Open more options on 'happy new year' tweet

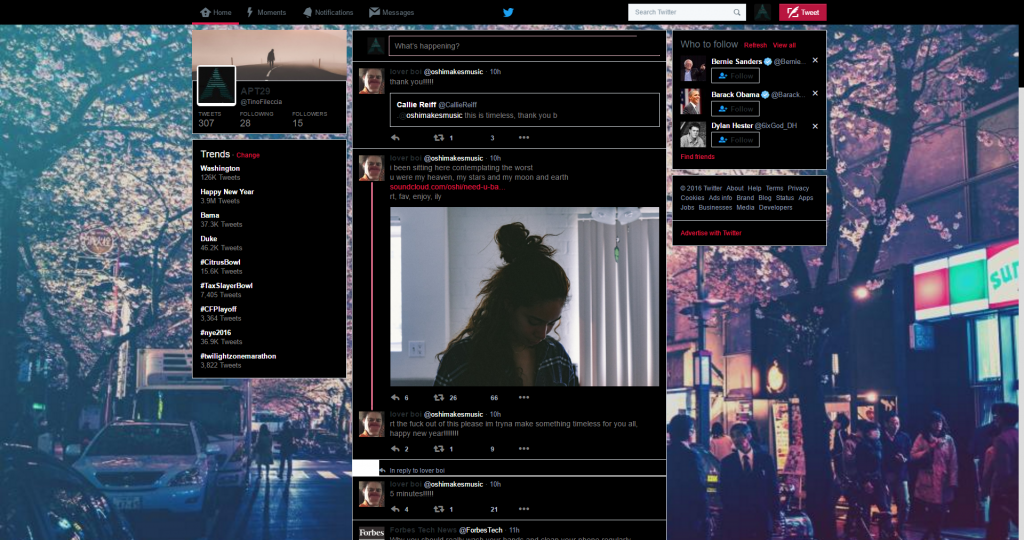pos(524,449)
